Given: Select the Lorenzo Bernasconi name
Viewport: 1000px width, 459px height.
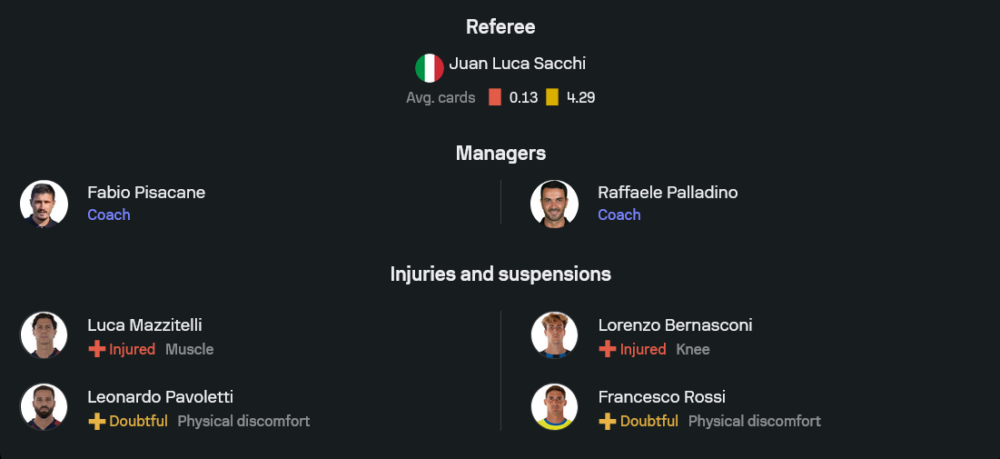Looking at the screenshot, I should [x=675, y=325].
